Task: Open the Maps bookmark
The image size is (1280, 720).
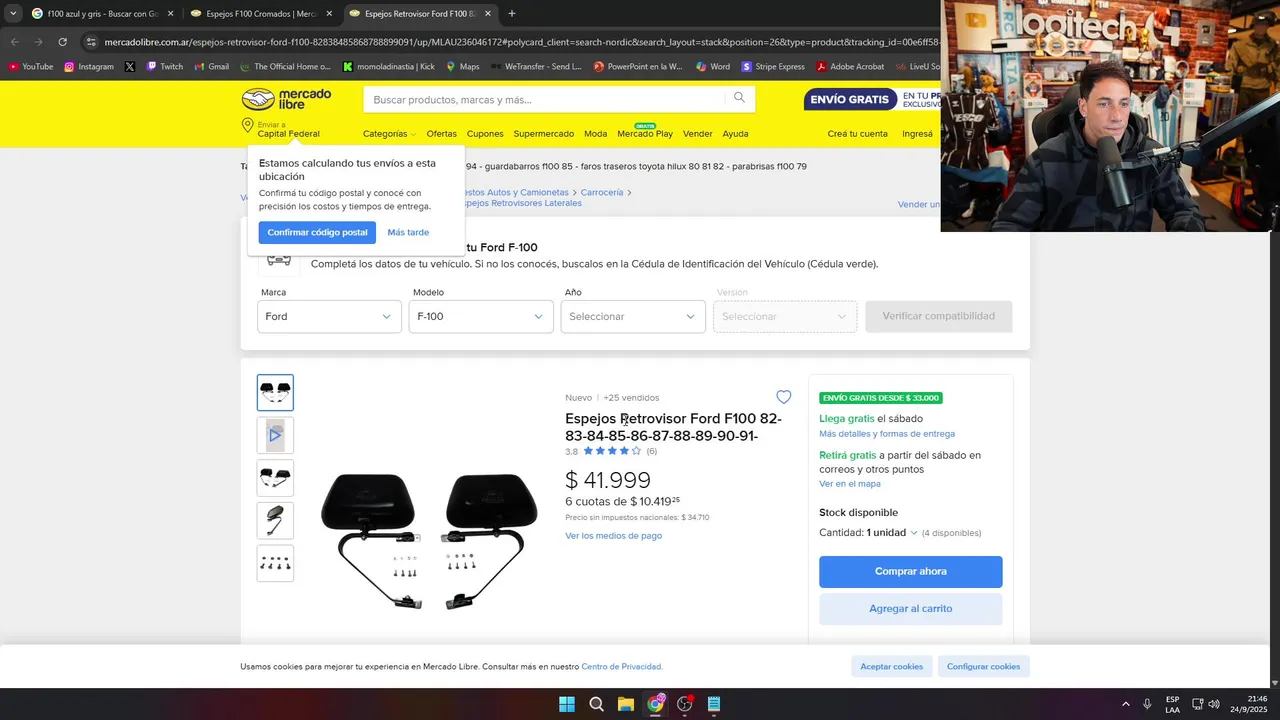Action: pos(463,67)
